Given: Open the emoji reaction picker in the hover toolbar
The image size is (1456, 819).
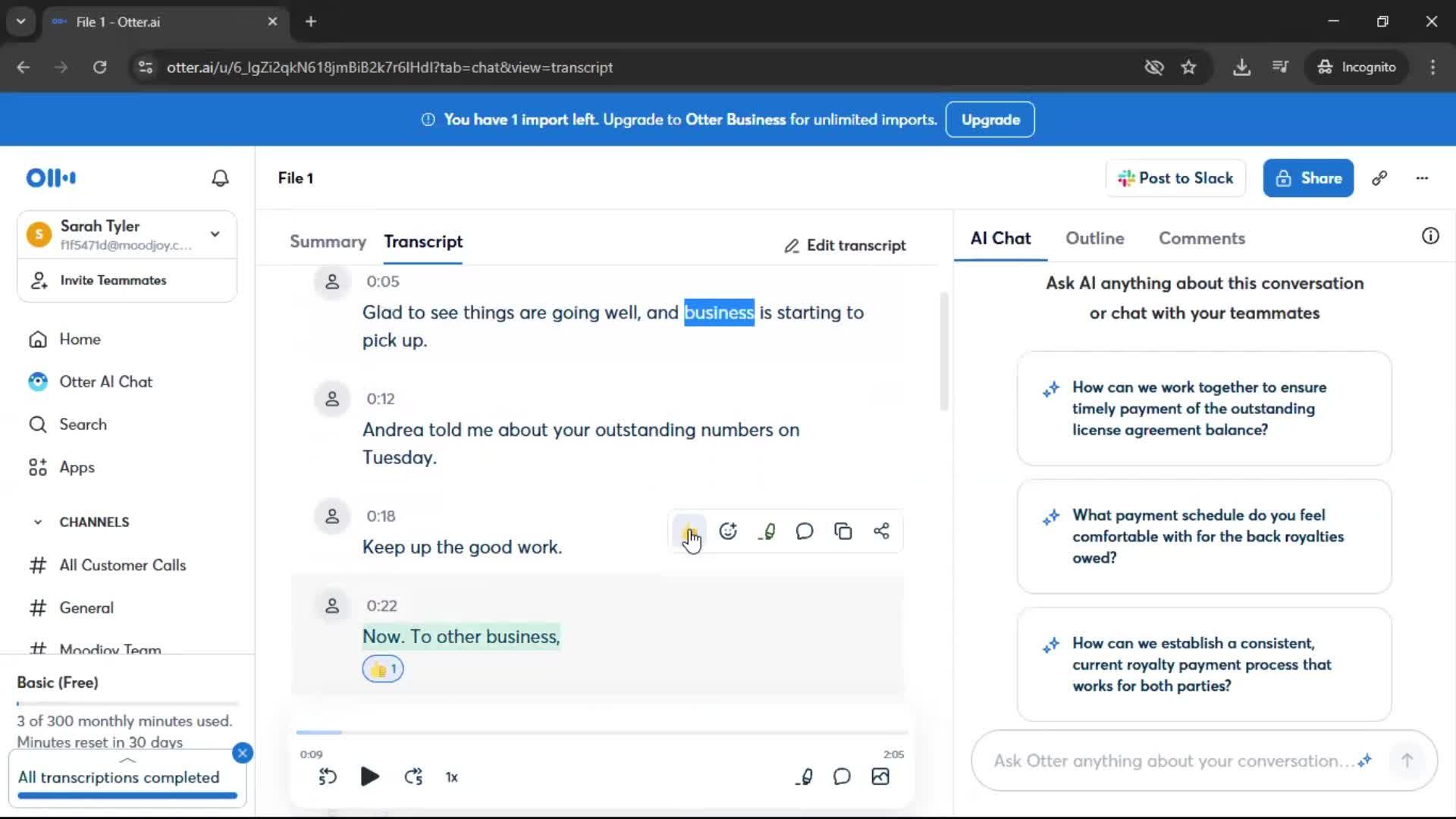Looking at the screenshot, I should (x=728, y=531).
